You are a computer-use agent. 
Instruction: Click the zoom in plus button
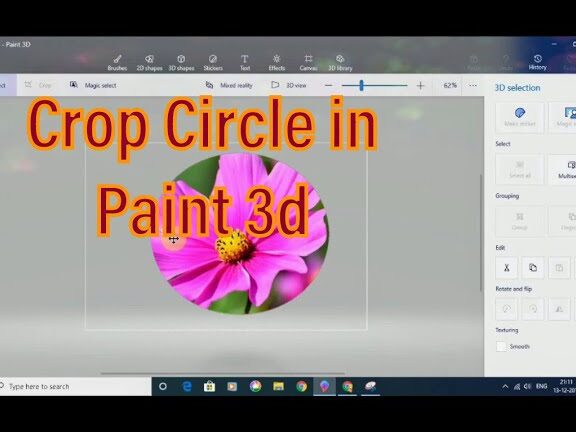pos(420,86)
